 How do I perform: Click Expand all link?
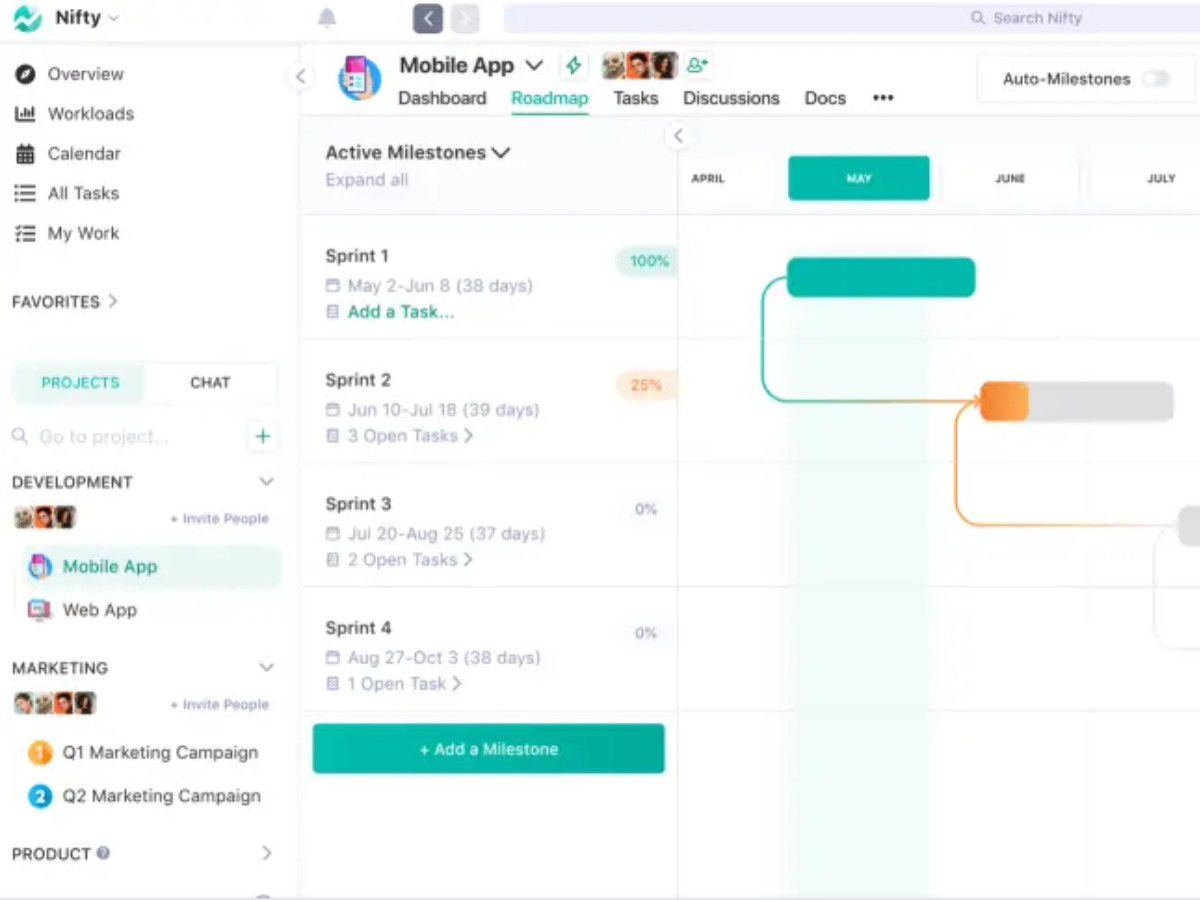coord(367,180)
